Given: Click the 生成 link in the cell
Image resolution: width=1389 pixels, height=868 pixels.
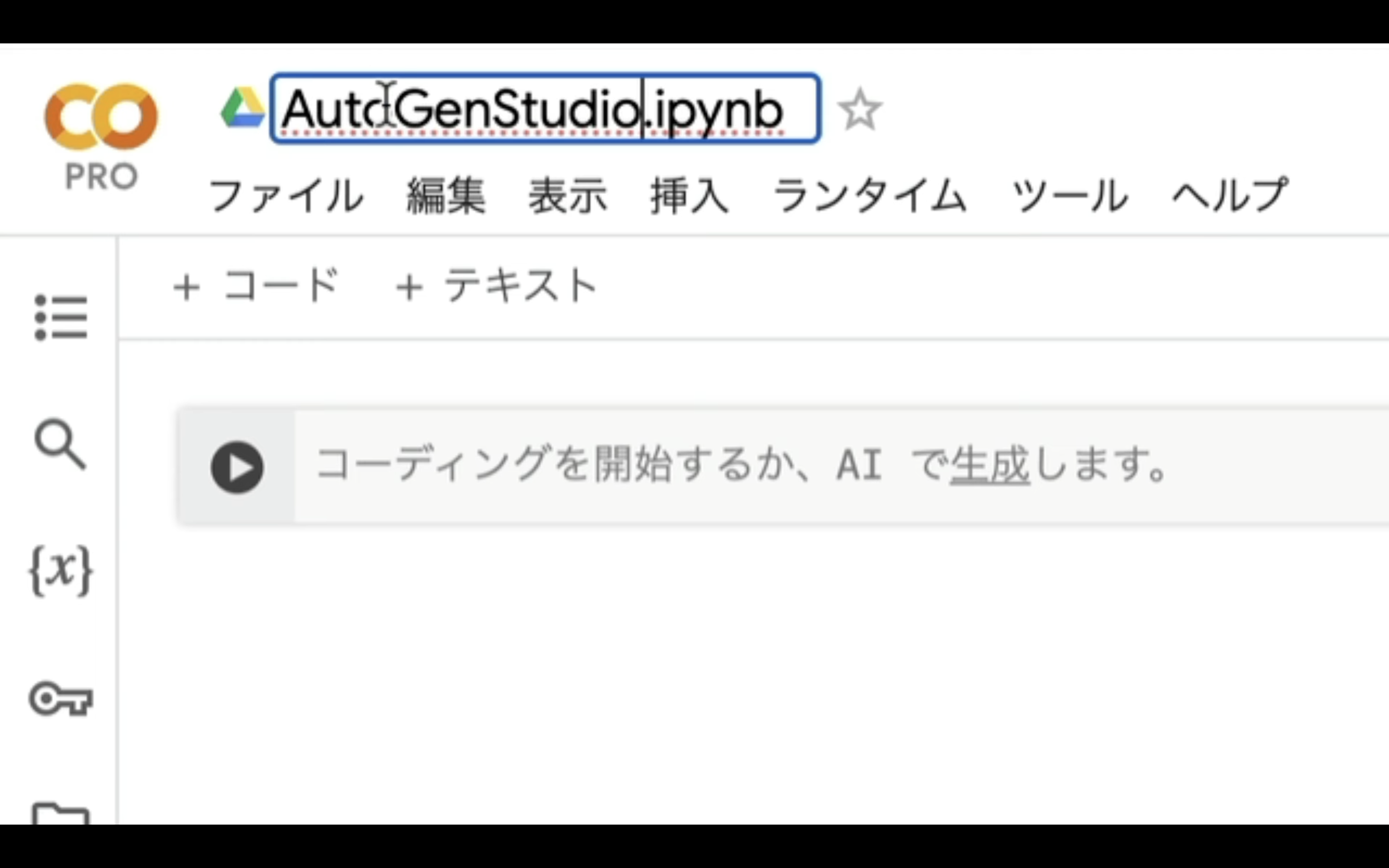Looking at the screenshot, I should pos(990,464).
